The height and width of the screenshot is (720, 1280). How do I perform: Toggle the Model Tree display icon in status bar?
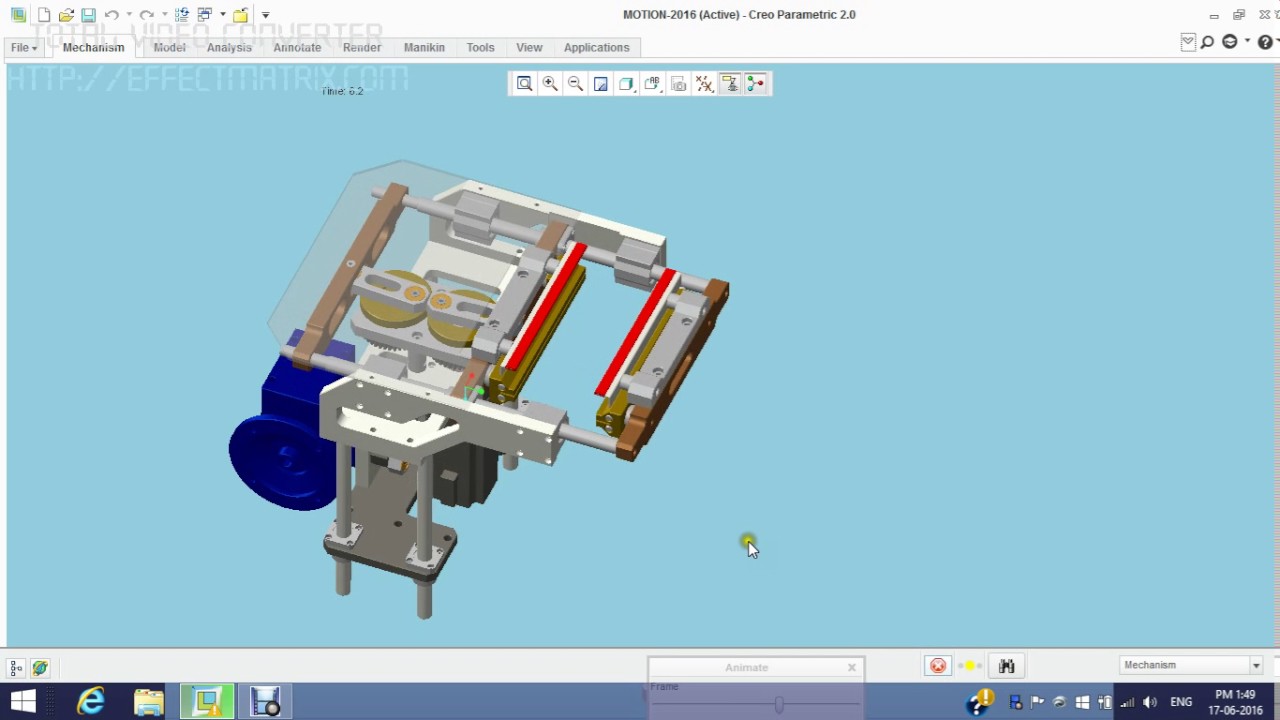[16, 668]
